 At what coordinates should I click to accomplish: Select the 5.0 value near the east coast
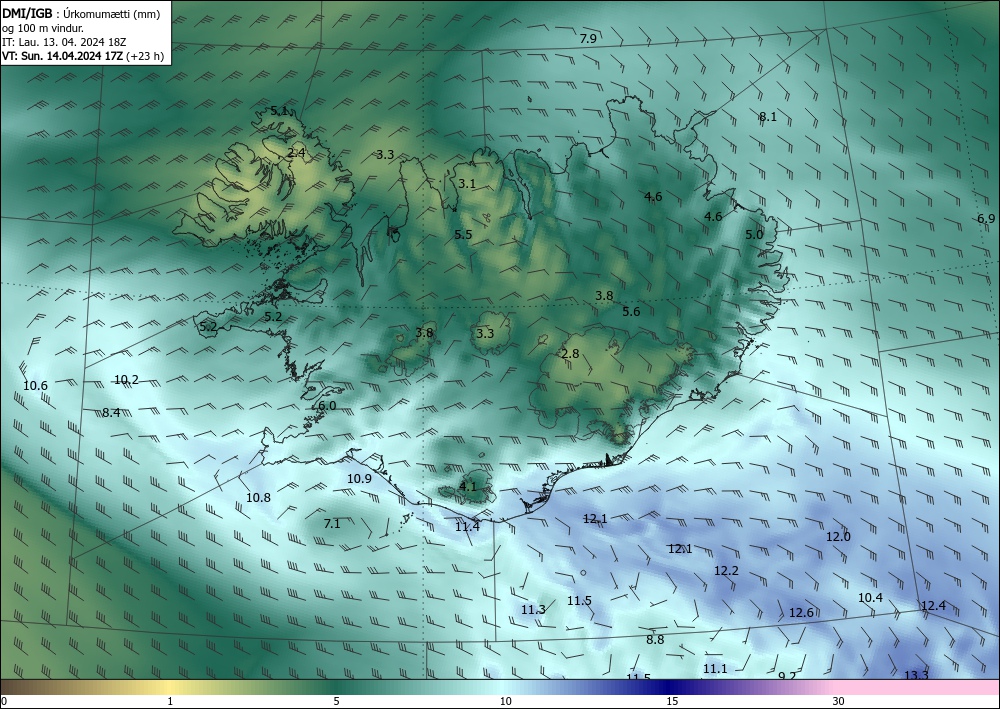(754, 235)
